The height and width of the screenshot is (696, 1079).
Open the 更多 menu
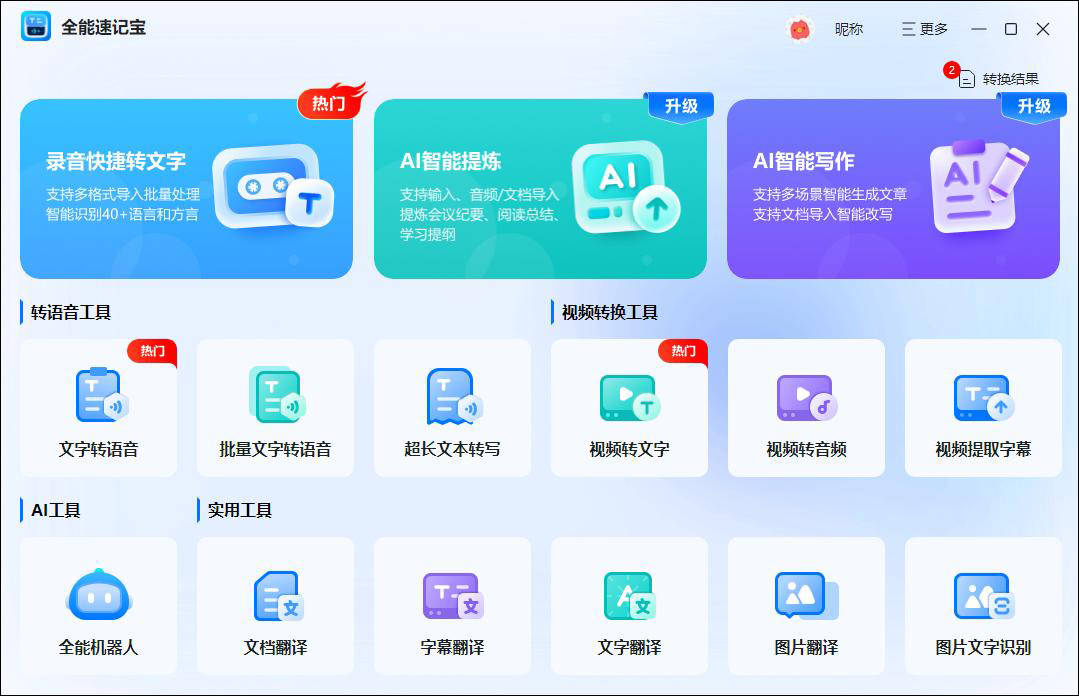[925, 29]
